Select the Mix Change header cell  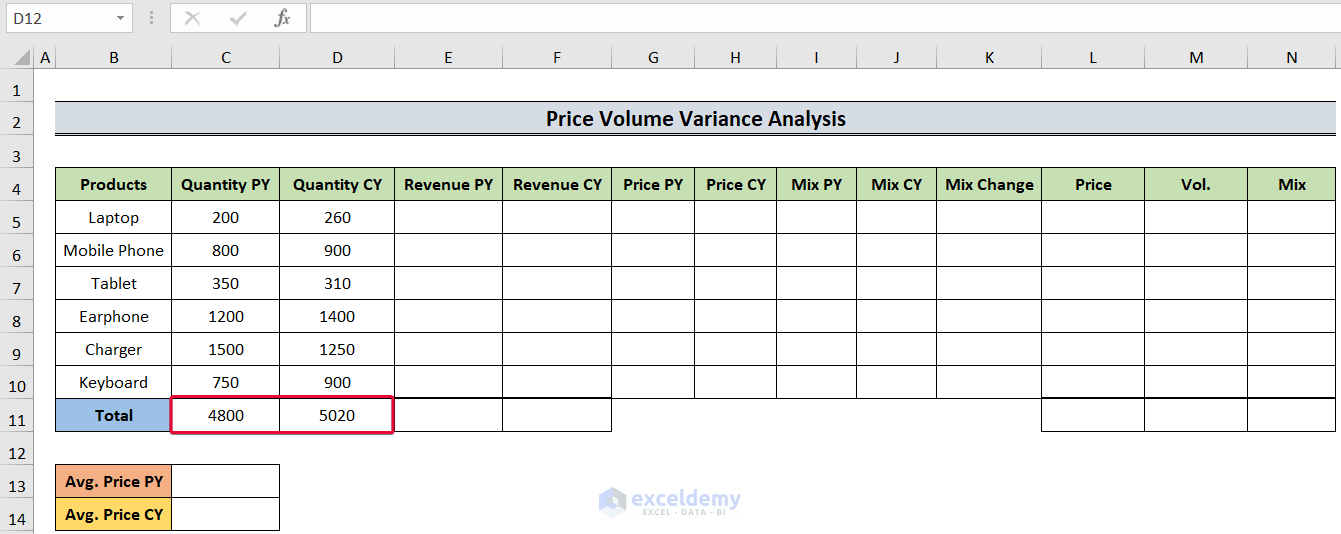point(989,184)
